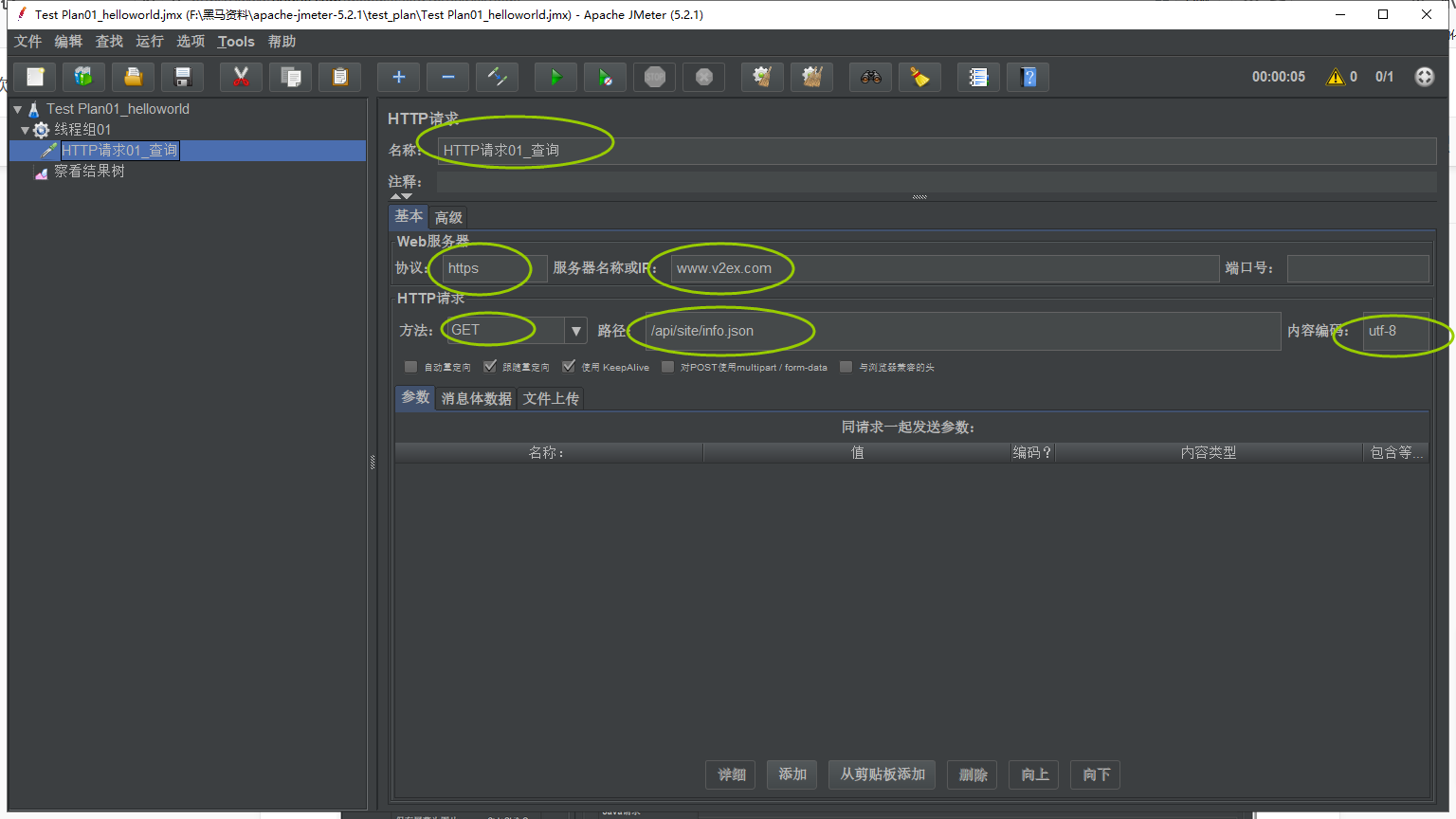Click the Test Plan flask icon

pyautogui.click(x=33, y=109)
